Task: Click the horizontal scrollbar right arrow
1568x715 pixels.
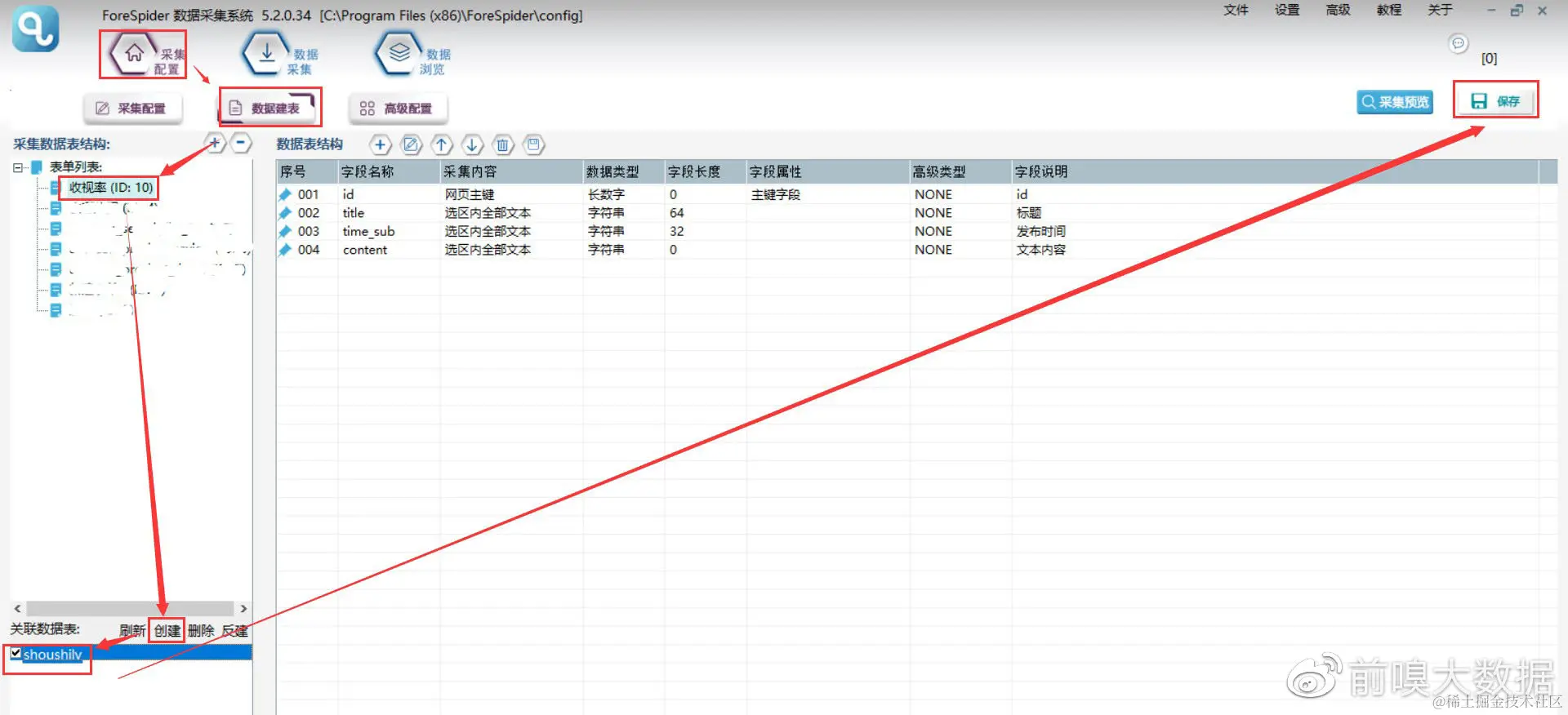Action: tap(243, 609)
